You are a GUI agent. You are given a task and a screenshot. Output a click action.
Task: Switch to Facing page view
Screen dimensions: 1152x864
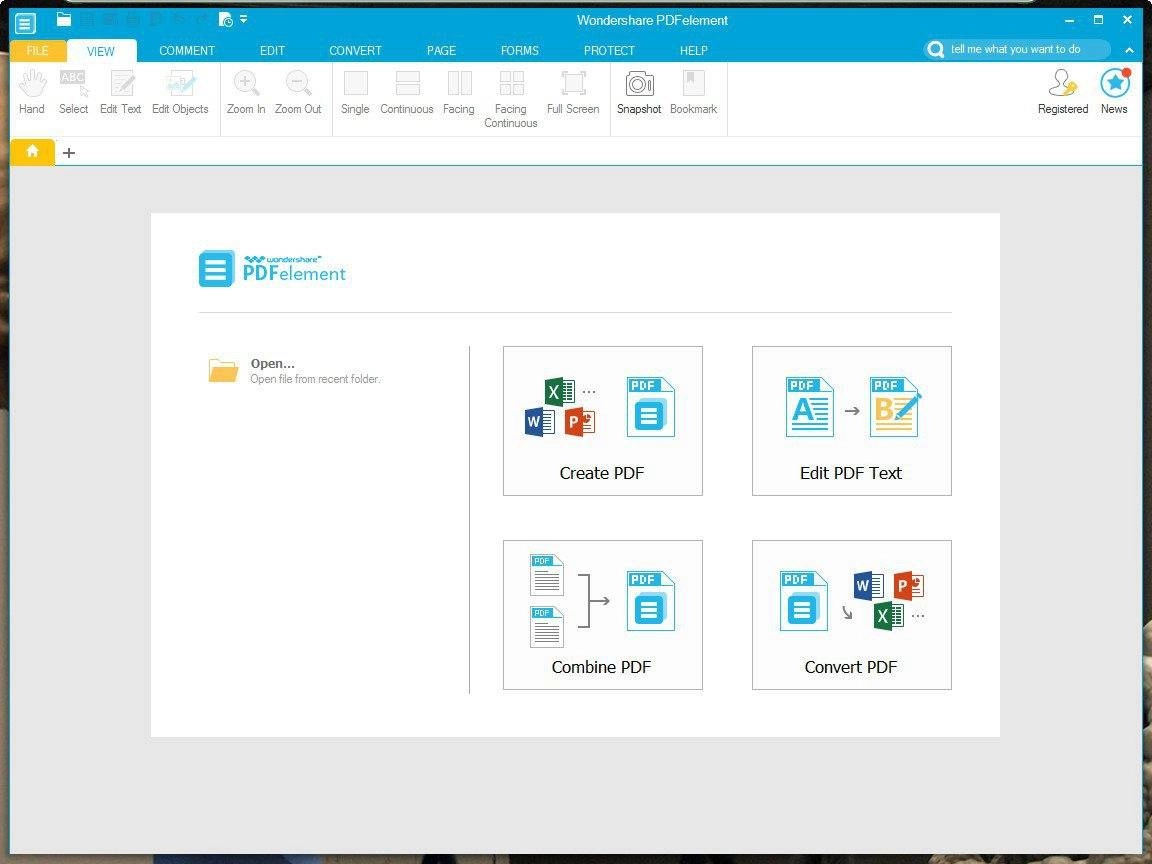tap(458, 93)
